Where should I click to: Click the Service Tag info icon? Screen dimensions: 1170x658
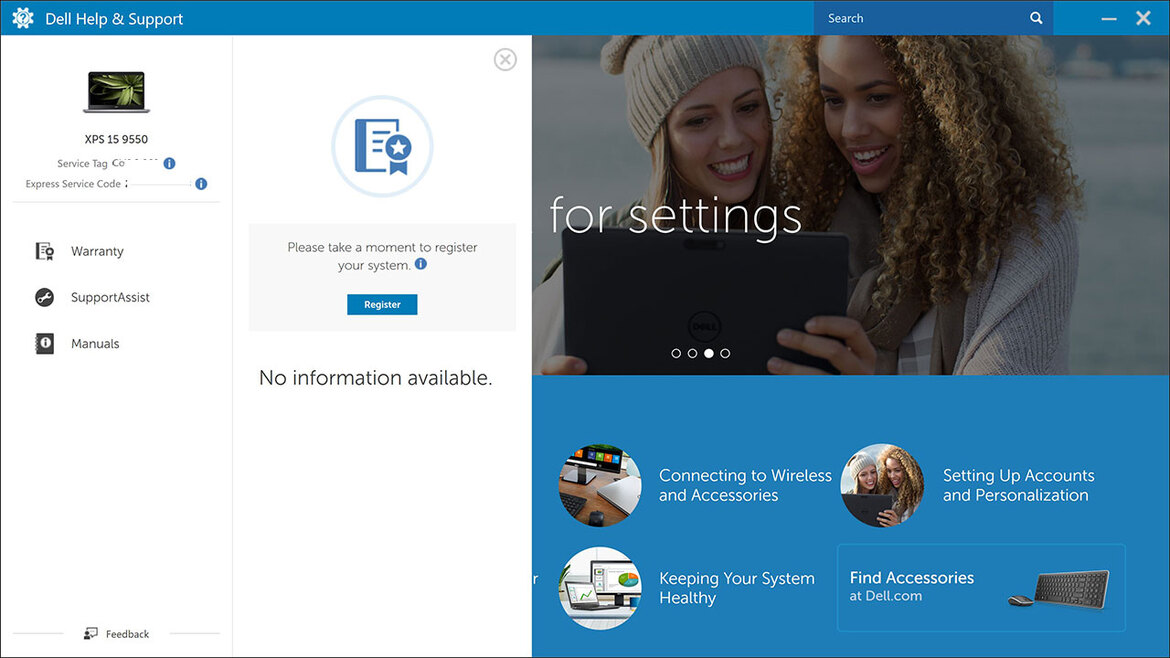(x=169, y=163)
